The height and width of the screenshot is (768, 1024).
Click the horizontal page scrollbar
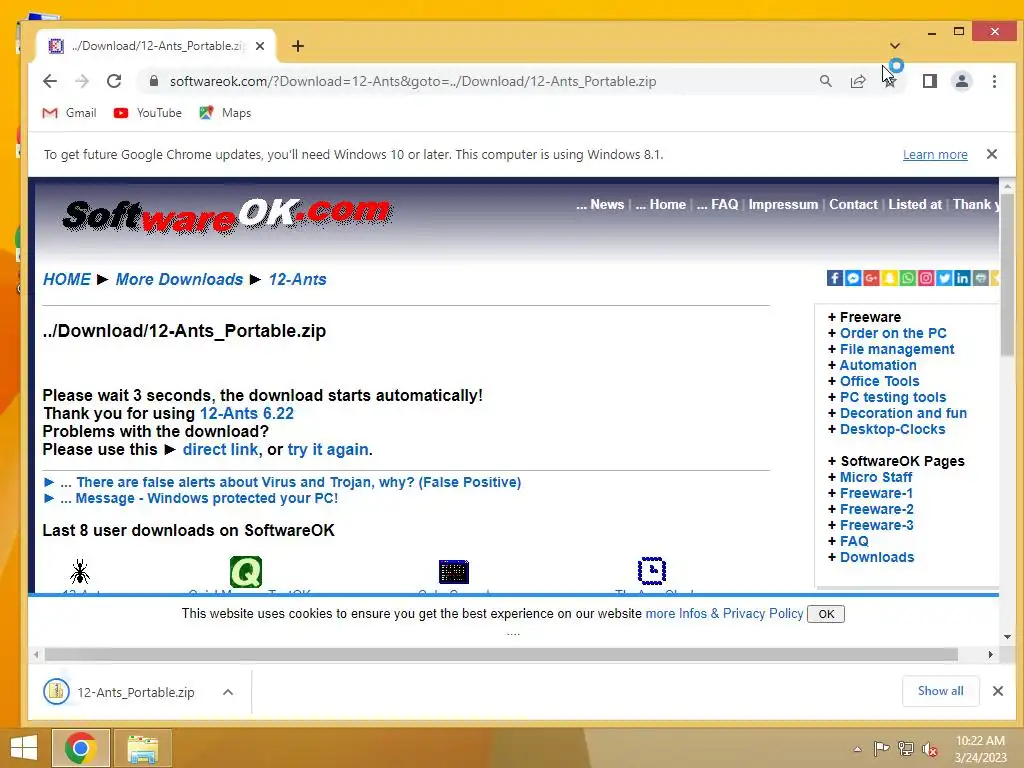[501, 654]
